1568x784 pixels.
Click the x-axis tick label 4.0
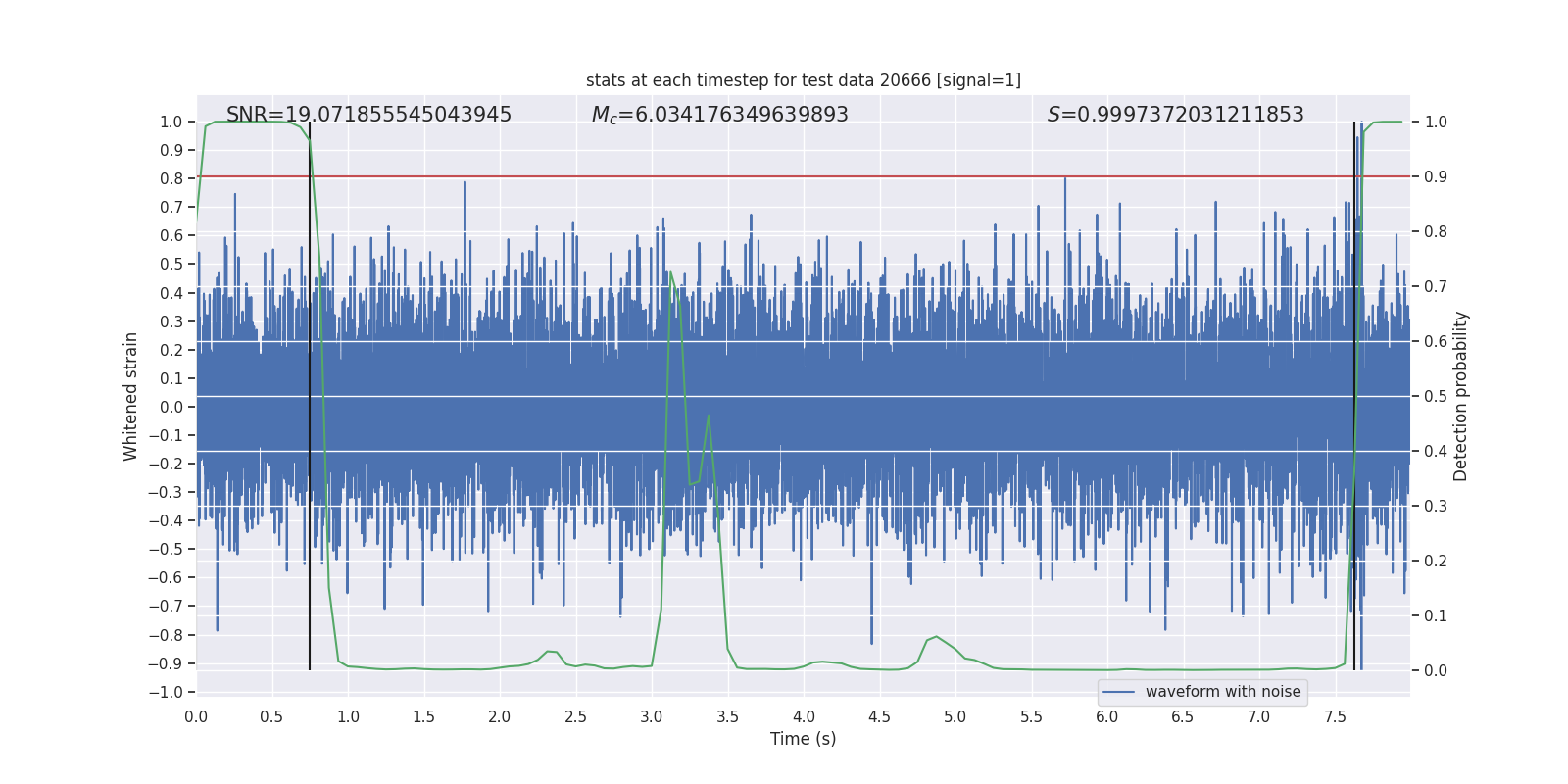803,717
